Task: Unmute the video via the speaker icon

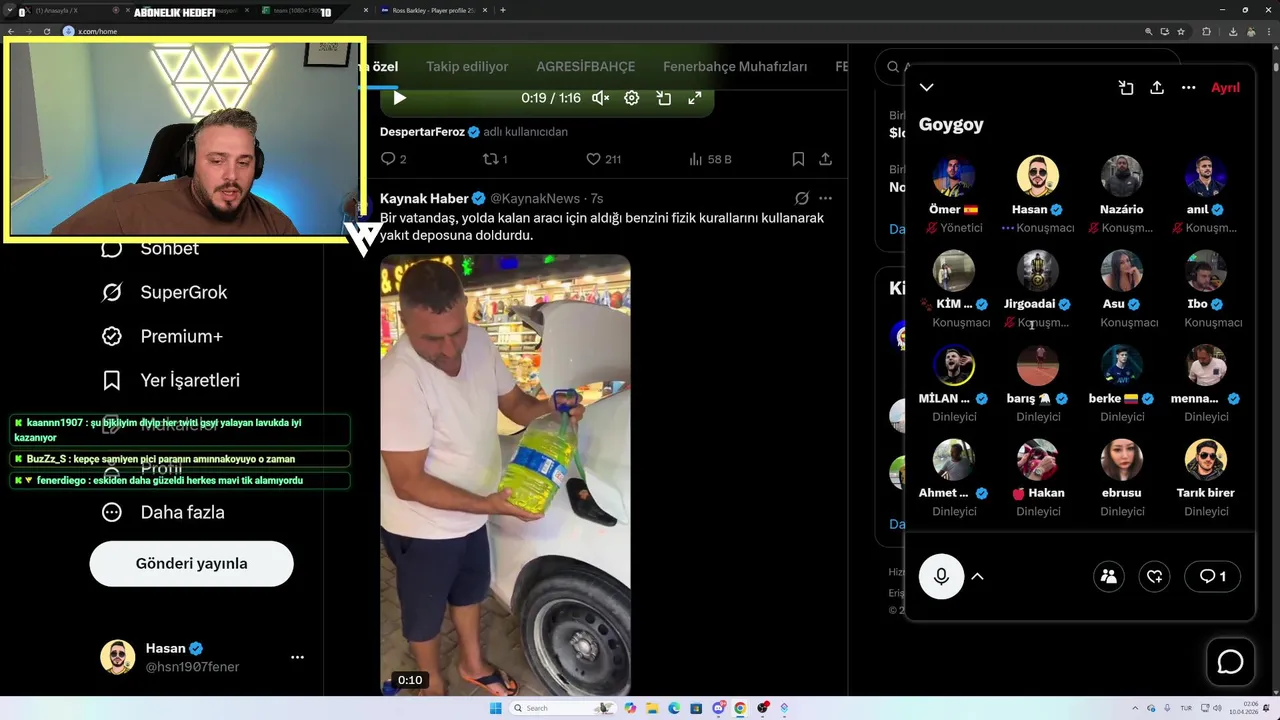Action: click(600, 98)
